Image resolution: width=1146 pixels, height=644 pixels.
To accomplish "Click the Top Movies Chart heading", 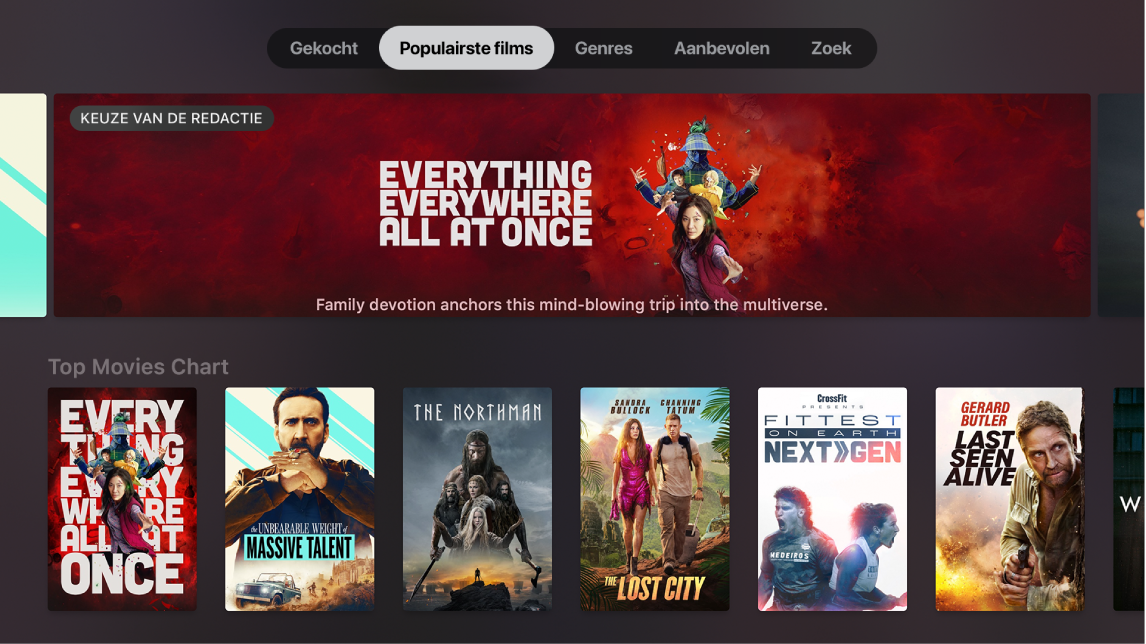I will point(138,367).
